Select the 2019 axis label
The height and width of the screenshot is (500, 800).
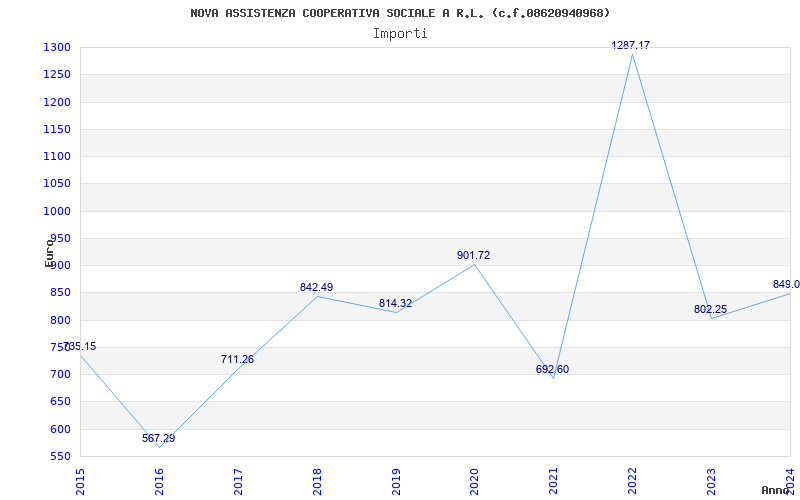pos(396,482)
